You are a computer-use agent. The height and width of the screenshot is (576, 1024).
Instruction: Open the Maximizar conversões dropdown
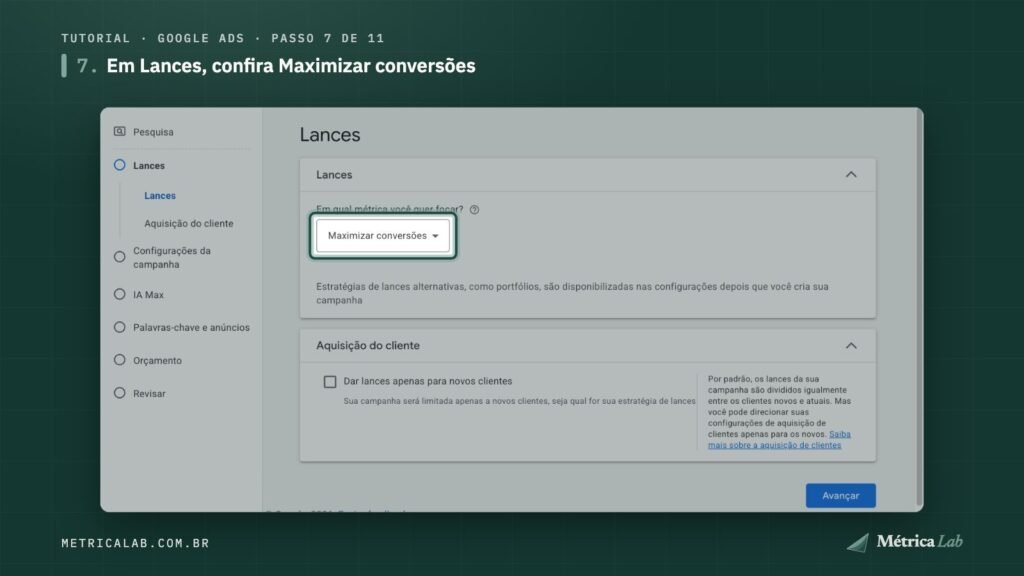(x=383, y=236)
